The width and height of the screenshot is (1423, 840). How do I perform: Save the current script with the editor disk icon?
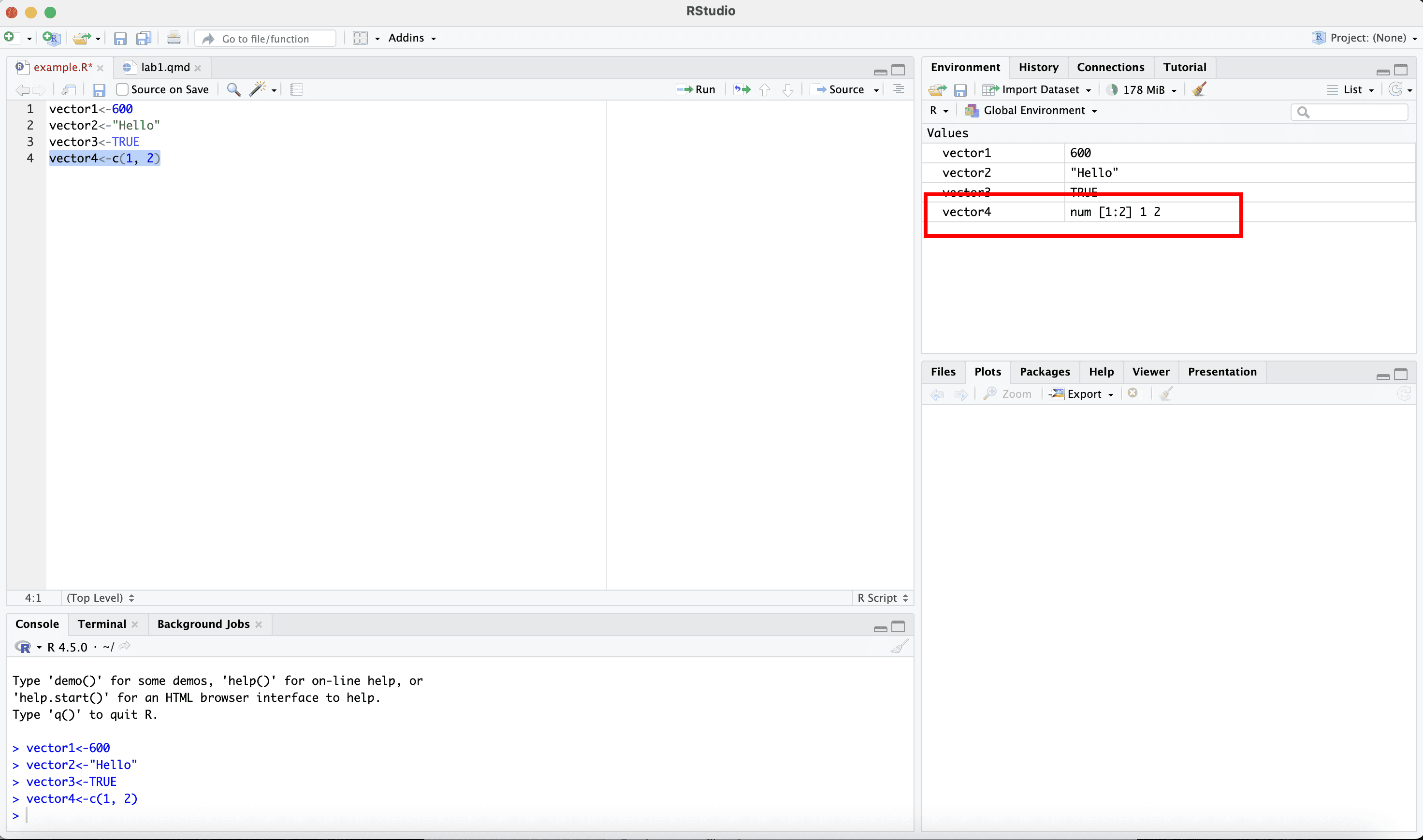99,90
